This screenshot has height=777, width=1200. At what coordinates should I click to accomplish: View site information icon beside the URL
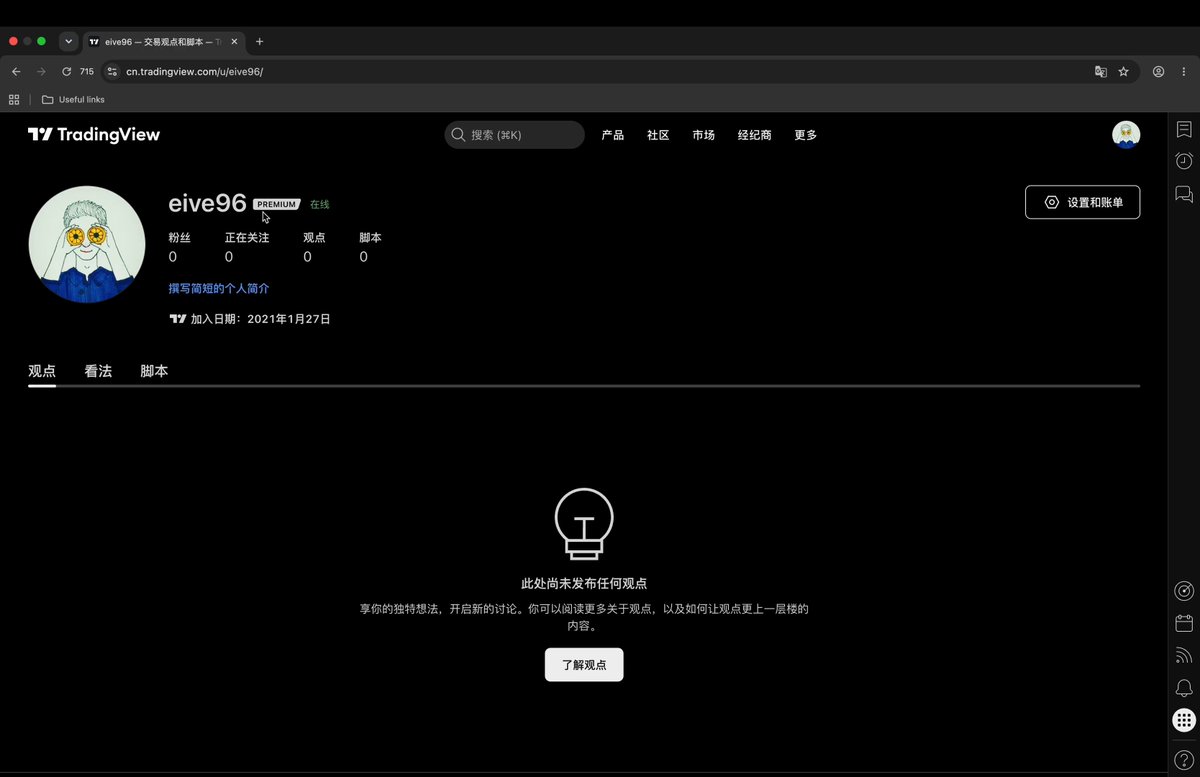tap(113, 72)
